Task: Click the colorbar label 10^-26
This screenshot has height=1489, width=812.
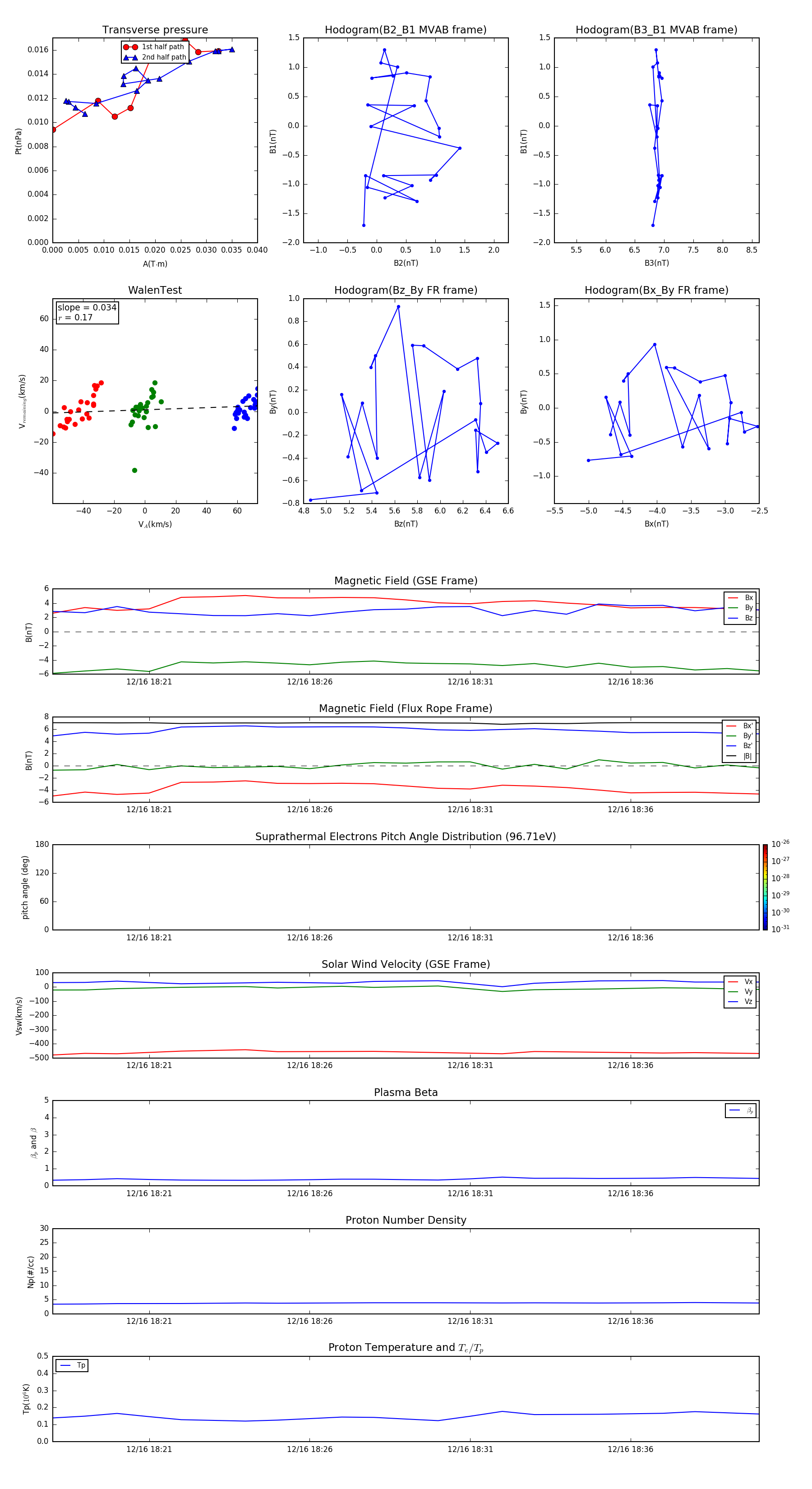Action: point(780,844)
